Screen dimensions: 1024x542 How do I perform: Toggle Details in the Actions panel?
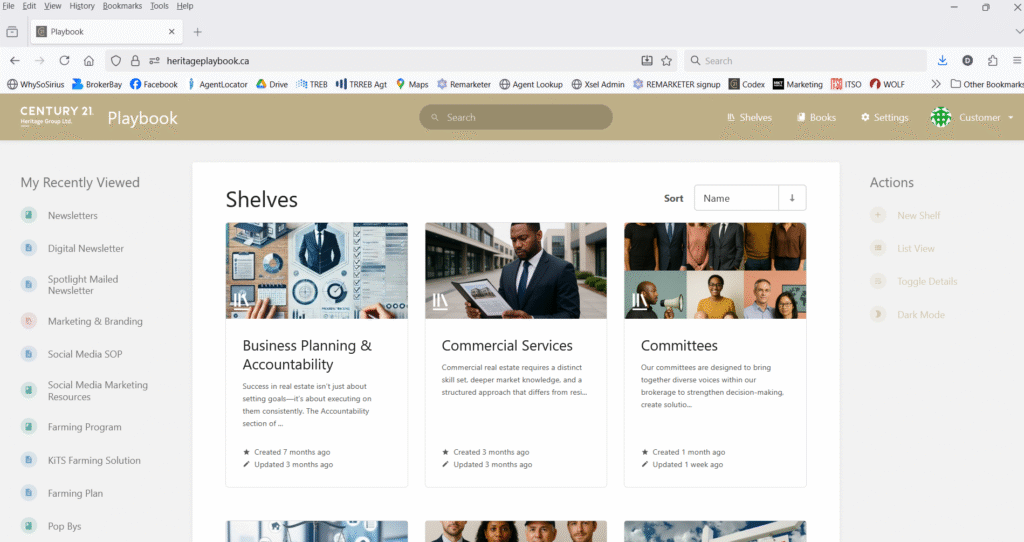pyautogui.click(x=878, y=281)
